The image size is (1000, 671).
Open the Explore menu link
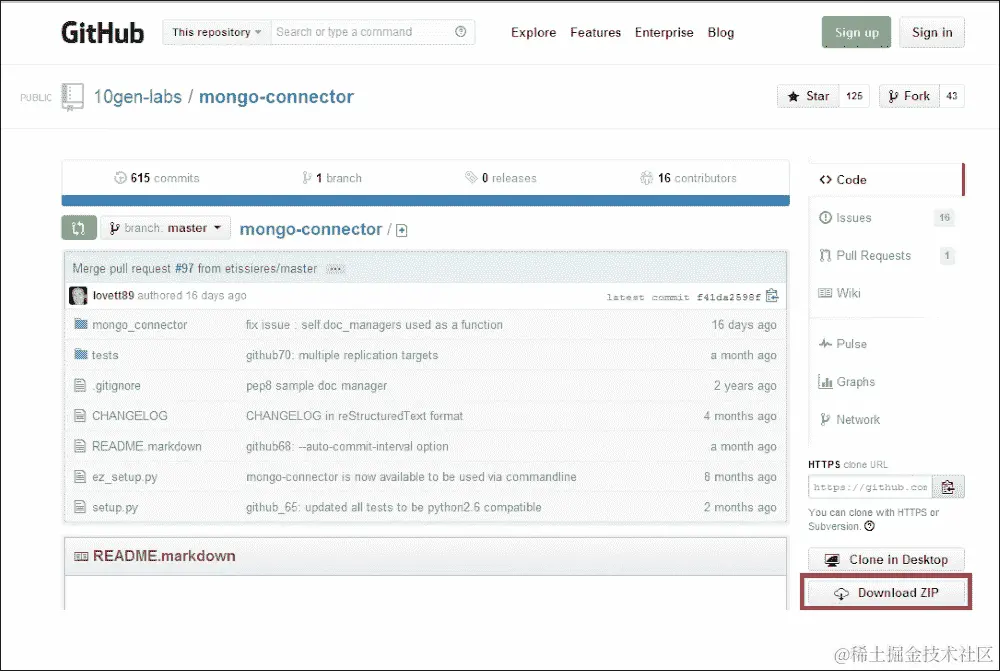(533, 33)
